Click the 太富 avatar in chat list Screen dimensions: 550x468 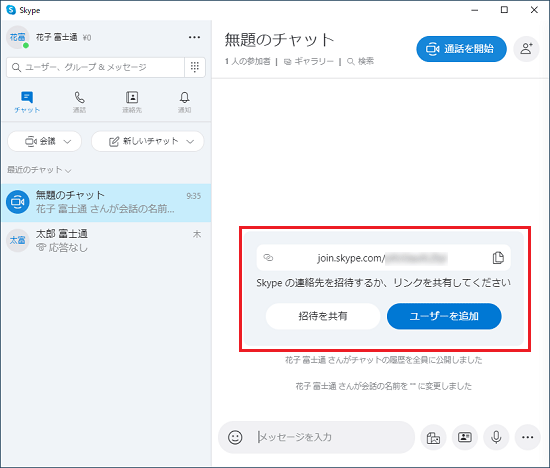point(18,240)
